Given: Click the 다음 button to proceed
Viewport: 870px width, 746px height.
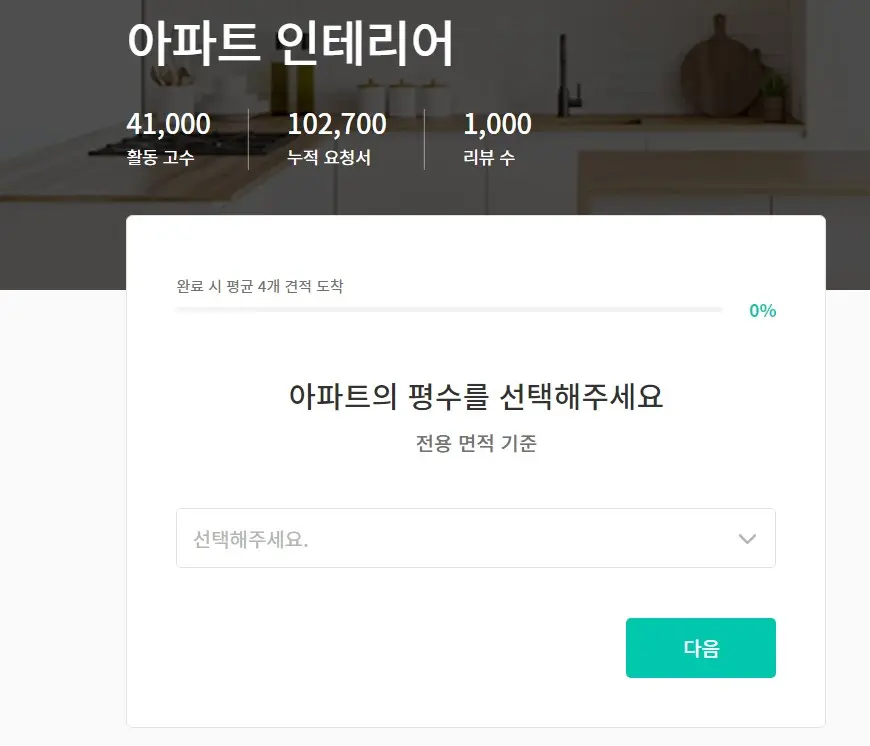Looking at the screenshot, I should 700,648.
